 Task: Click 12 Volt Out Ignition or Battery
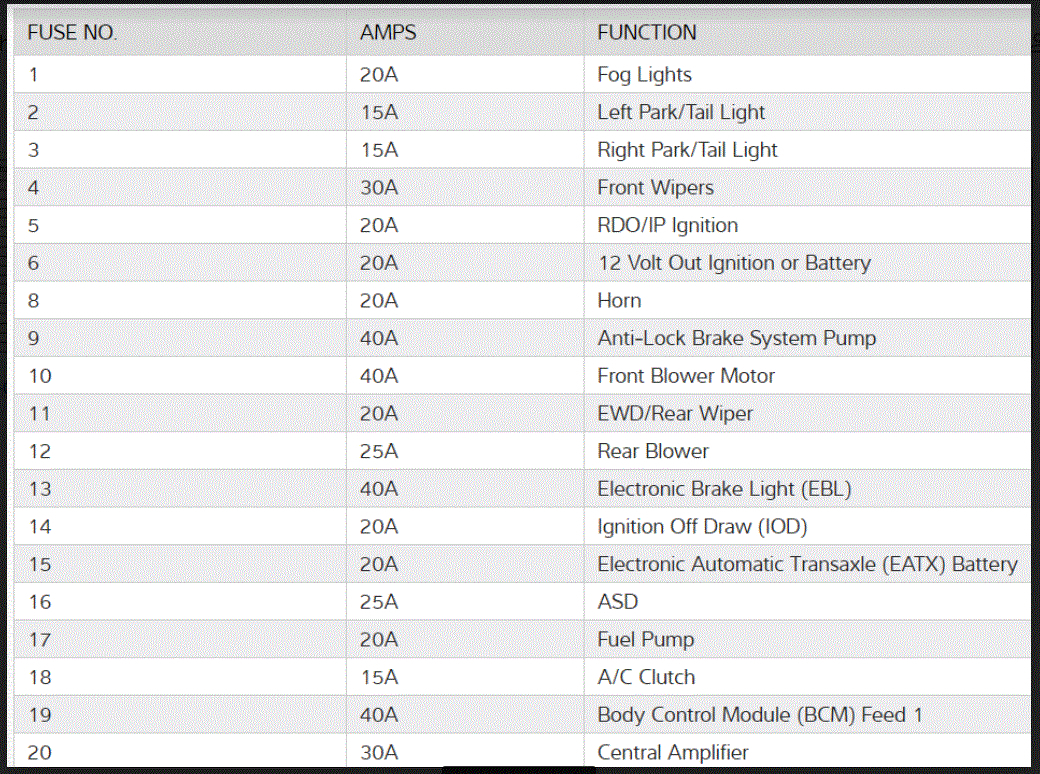pyautogui.click(x=734, y=263)
